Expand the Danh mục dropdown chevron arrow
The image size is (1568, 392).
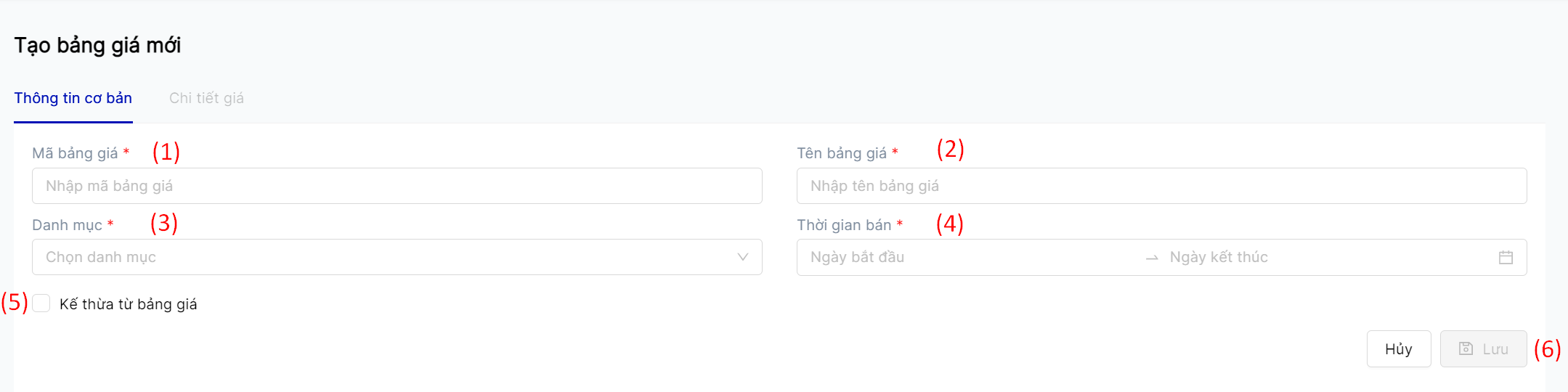click(x=742, y=257)
